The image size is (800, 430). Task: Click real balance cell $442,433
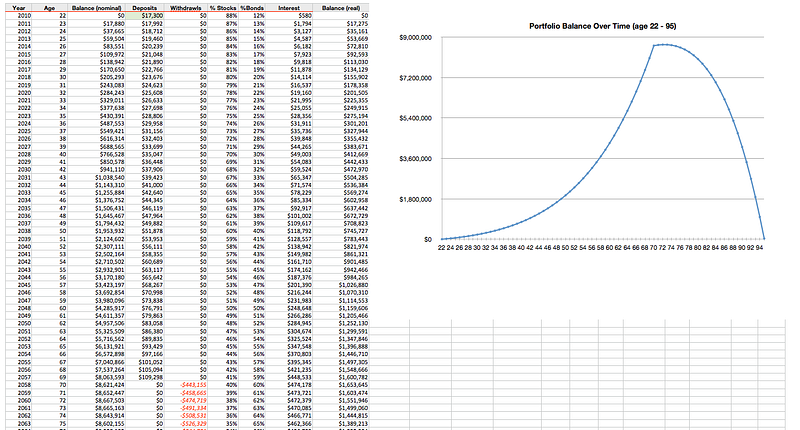(341, 162)
